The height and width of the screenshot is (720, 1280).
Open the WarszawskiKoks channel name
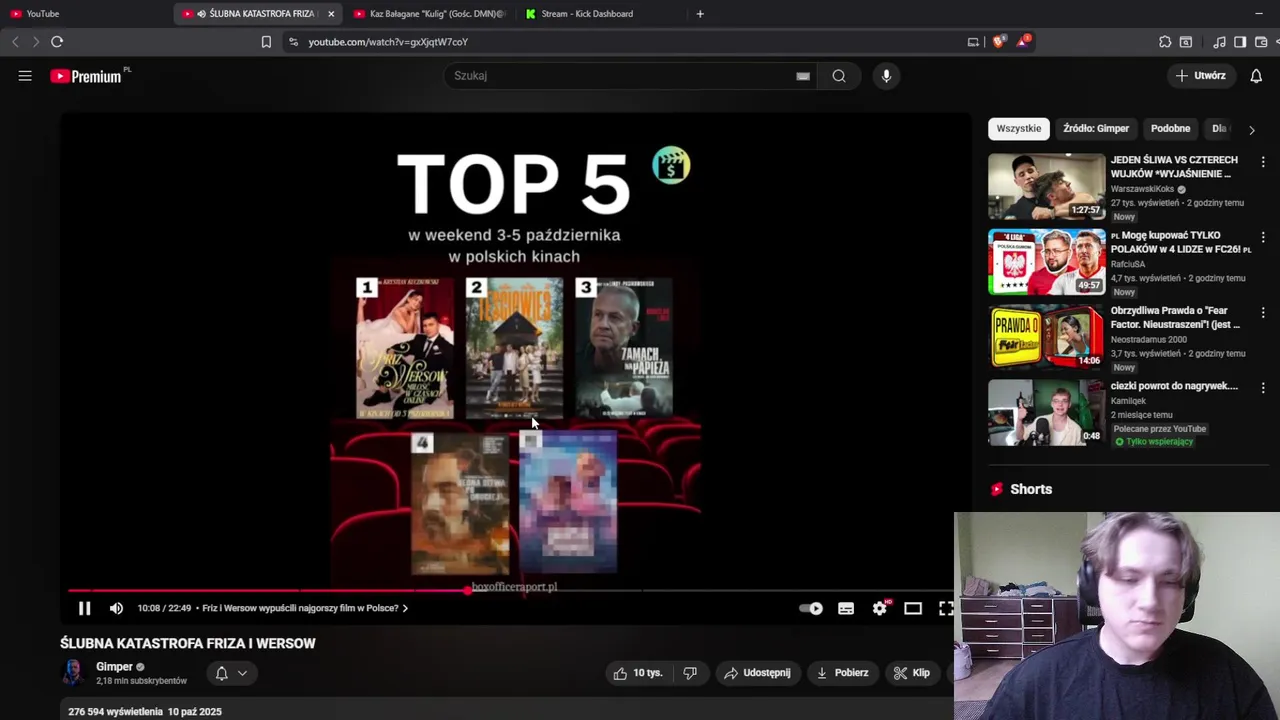tap(1142, 189)
